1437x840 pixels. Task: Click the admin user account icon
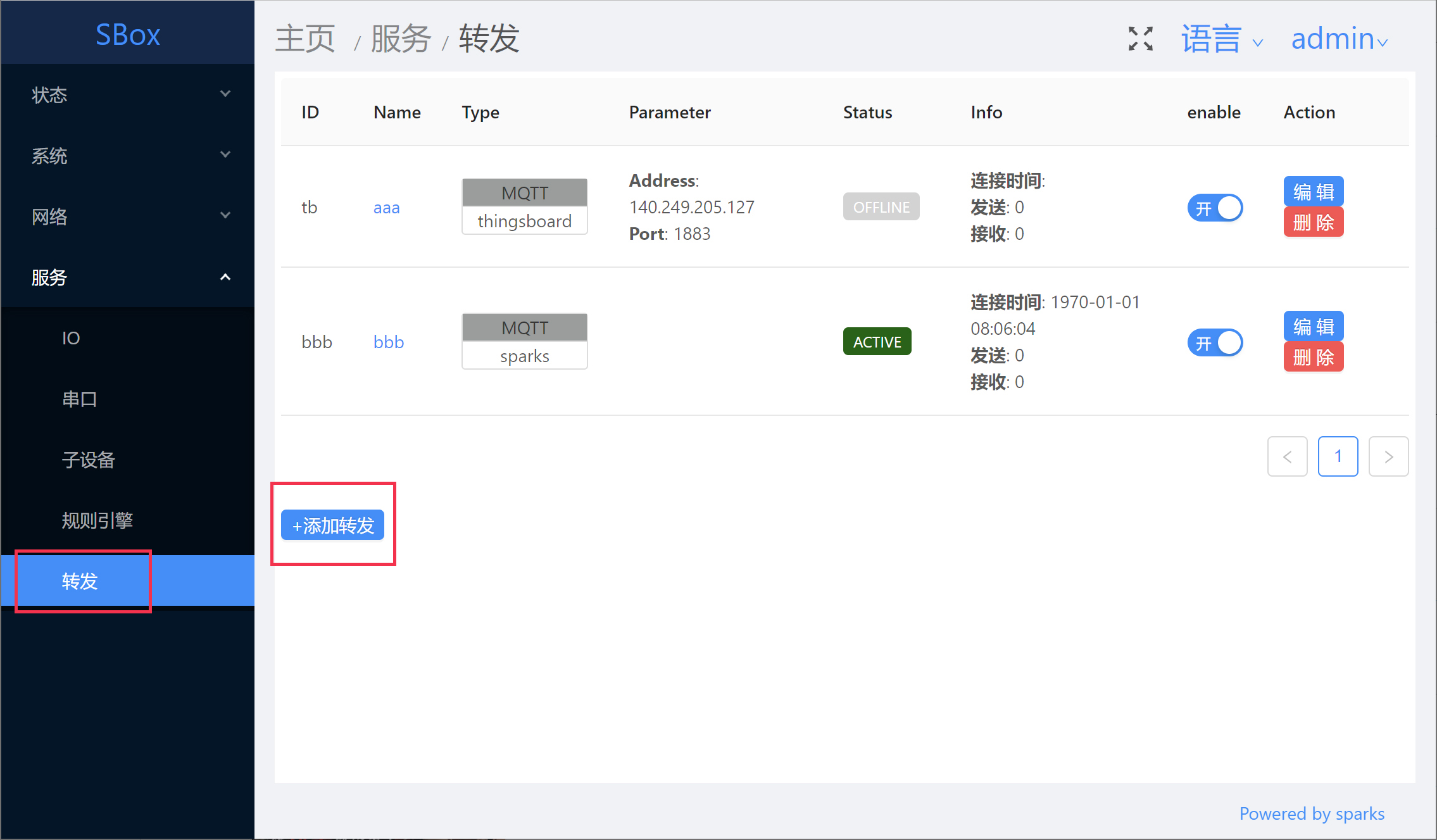(x=1335, y=40)
